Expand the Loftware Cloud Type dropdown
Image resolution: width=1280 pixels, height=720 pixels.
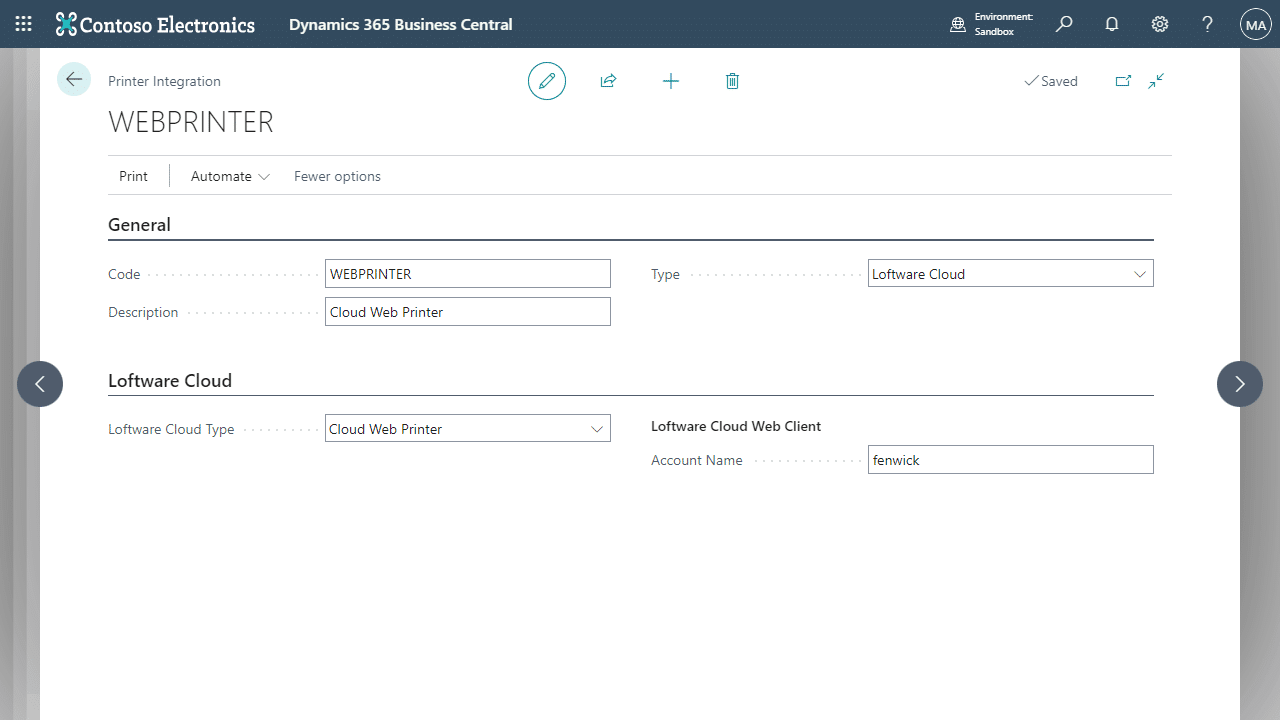[596, 429]
